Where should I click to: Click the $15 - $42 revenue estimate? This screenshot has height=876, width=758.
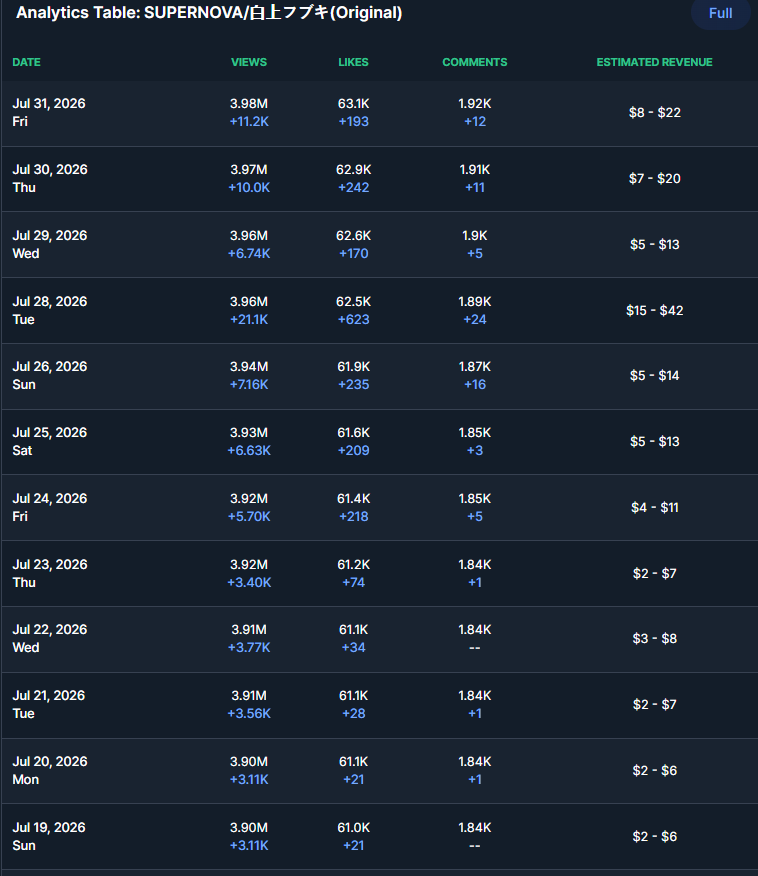click(x=655, y=310)
